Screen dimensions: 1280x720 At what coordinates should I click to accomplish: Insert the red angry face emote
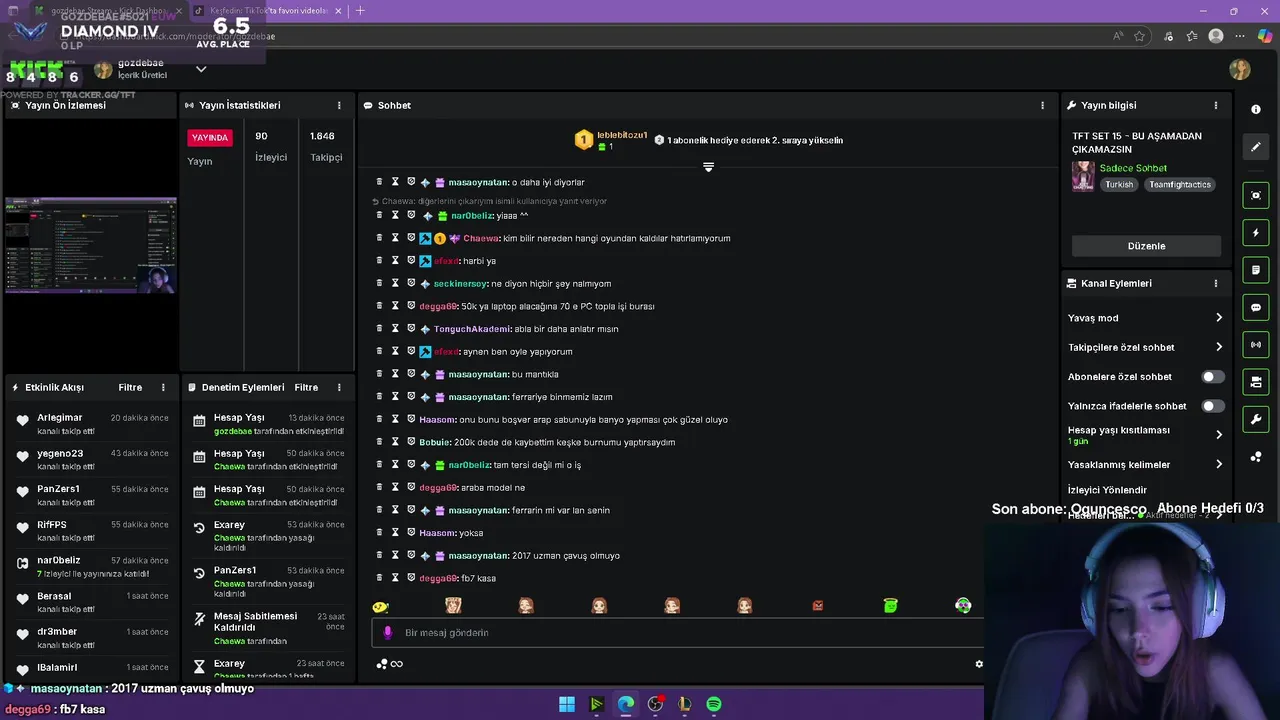818,605
